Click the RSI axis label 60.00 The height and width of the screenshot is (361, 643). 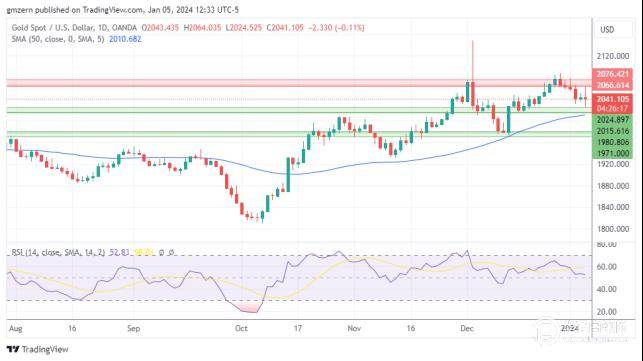click(x=607, y=267)
